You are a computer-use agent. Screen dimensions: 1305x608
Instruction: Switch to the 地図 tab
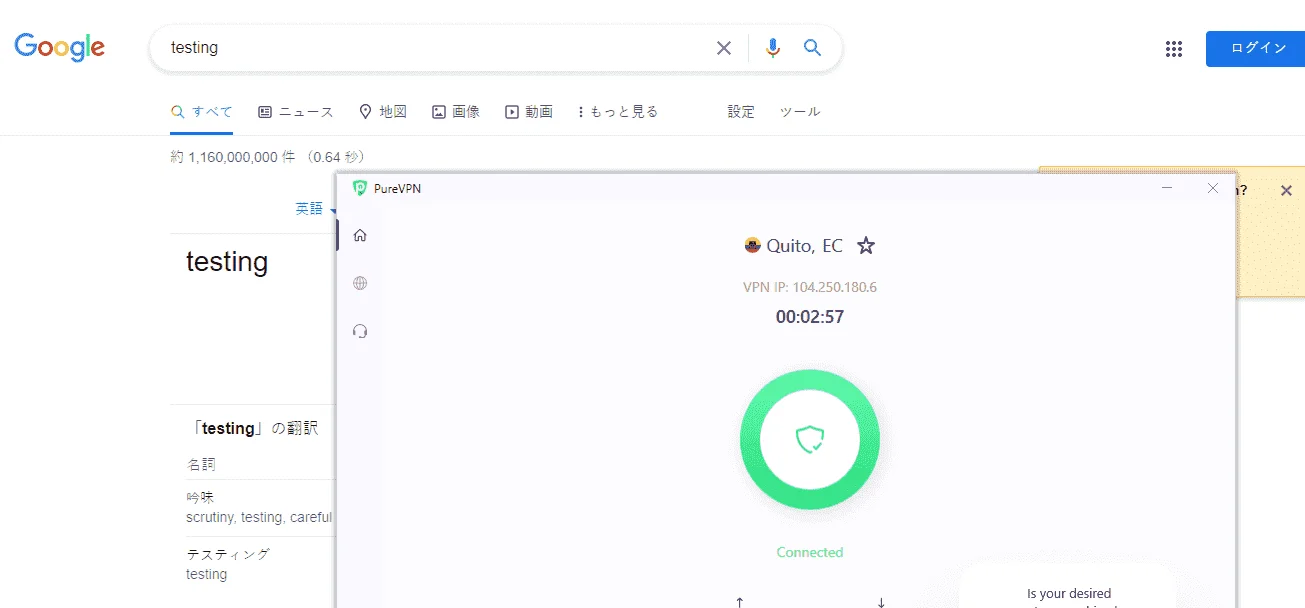click(383, 112)
